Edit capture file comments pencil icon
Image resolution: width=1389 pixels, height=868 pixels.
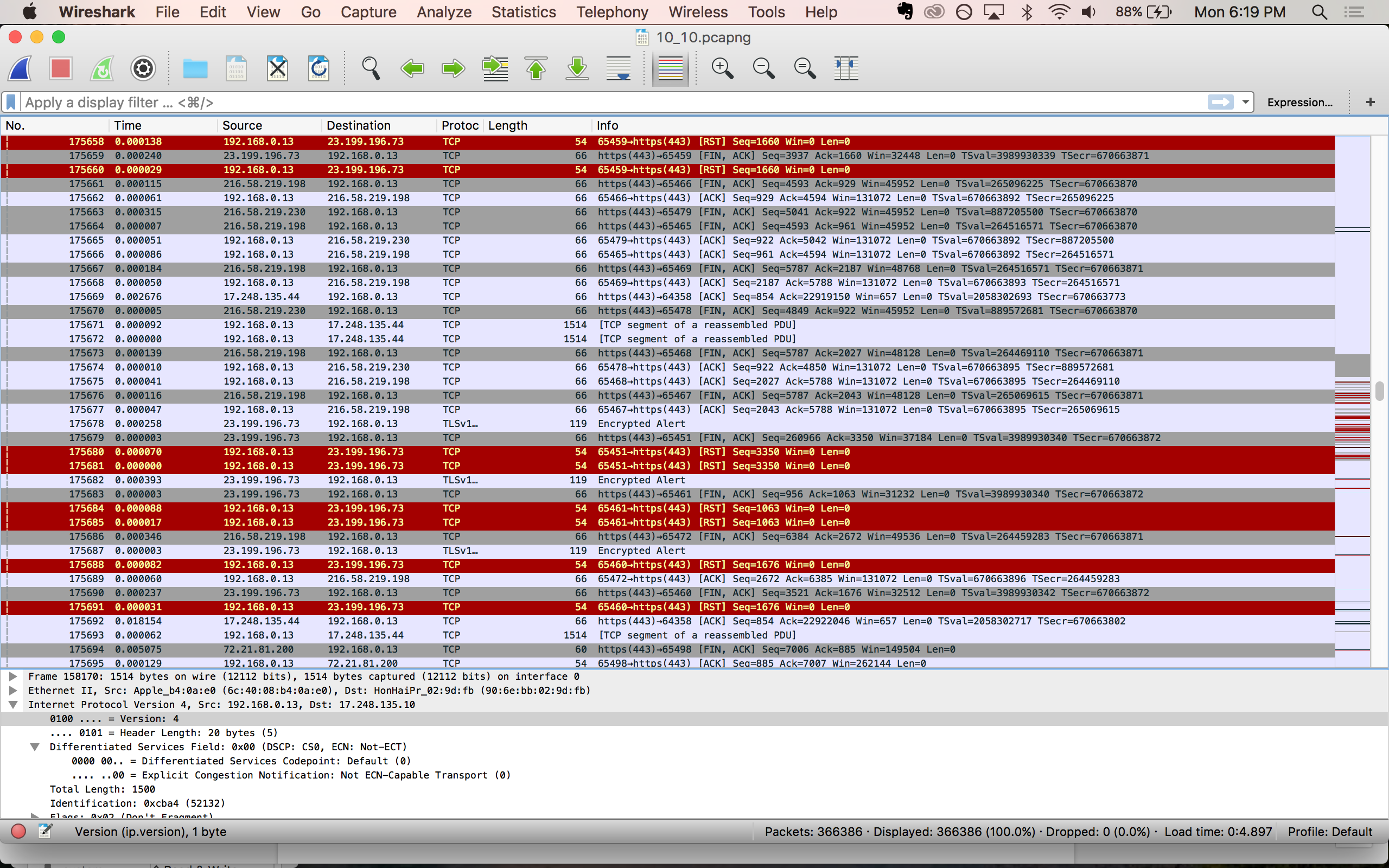click(x=46, y=831)
